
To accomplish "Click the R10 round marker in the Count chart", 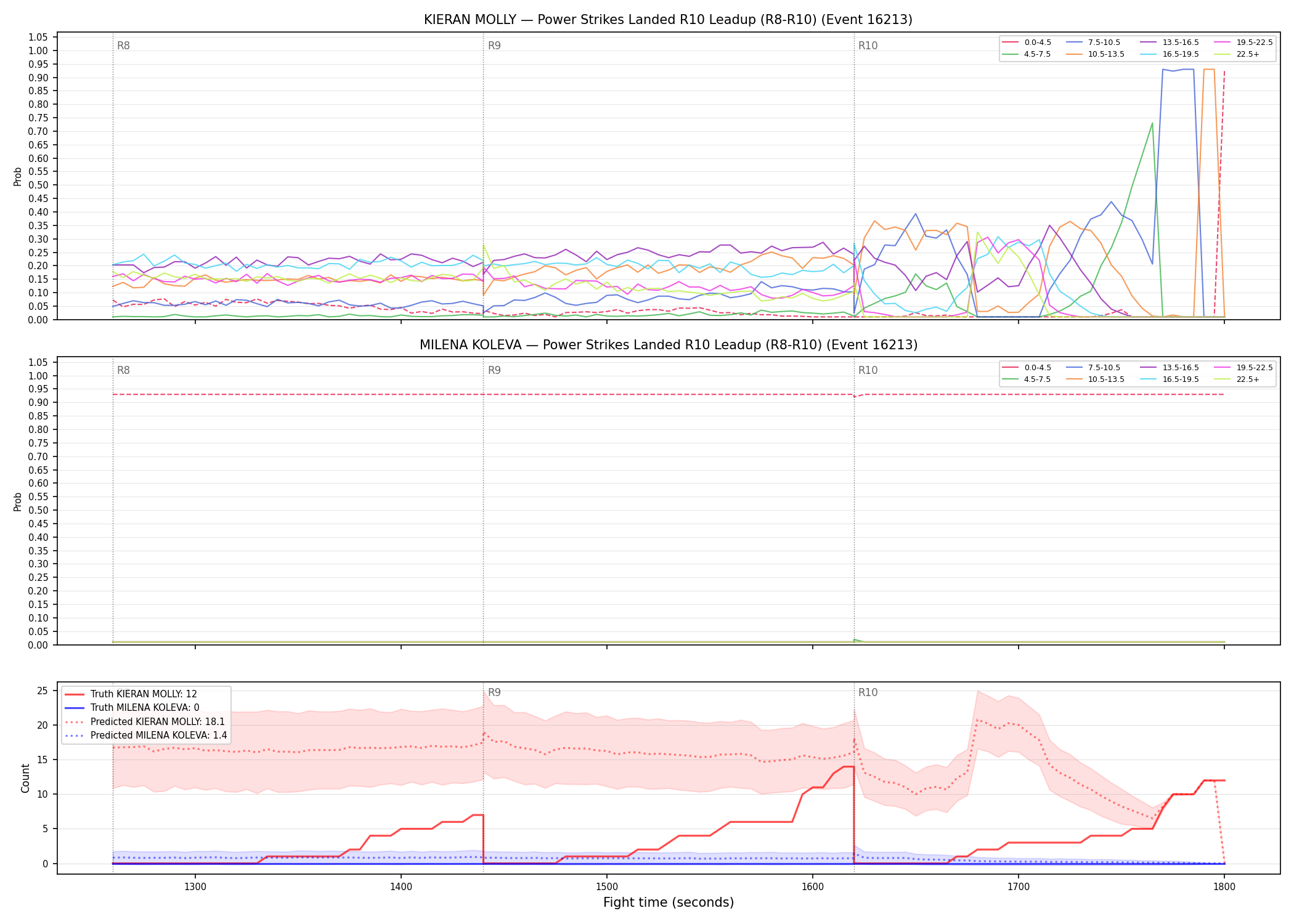I will tap(868, 692).
